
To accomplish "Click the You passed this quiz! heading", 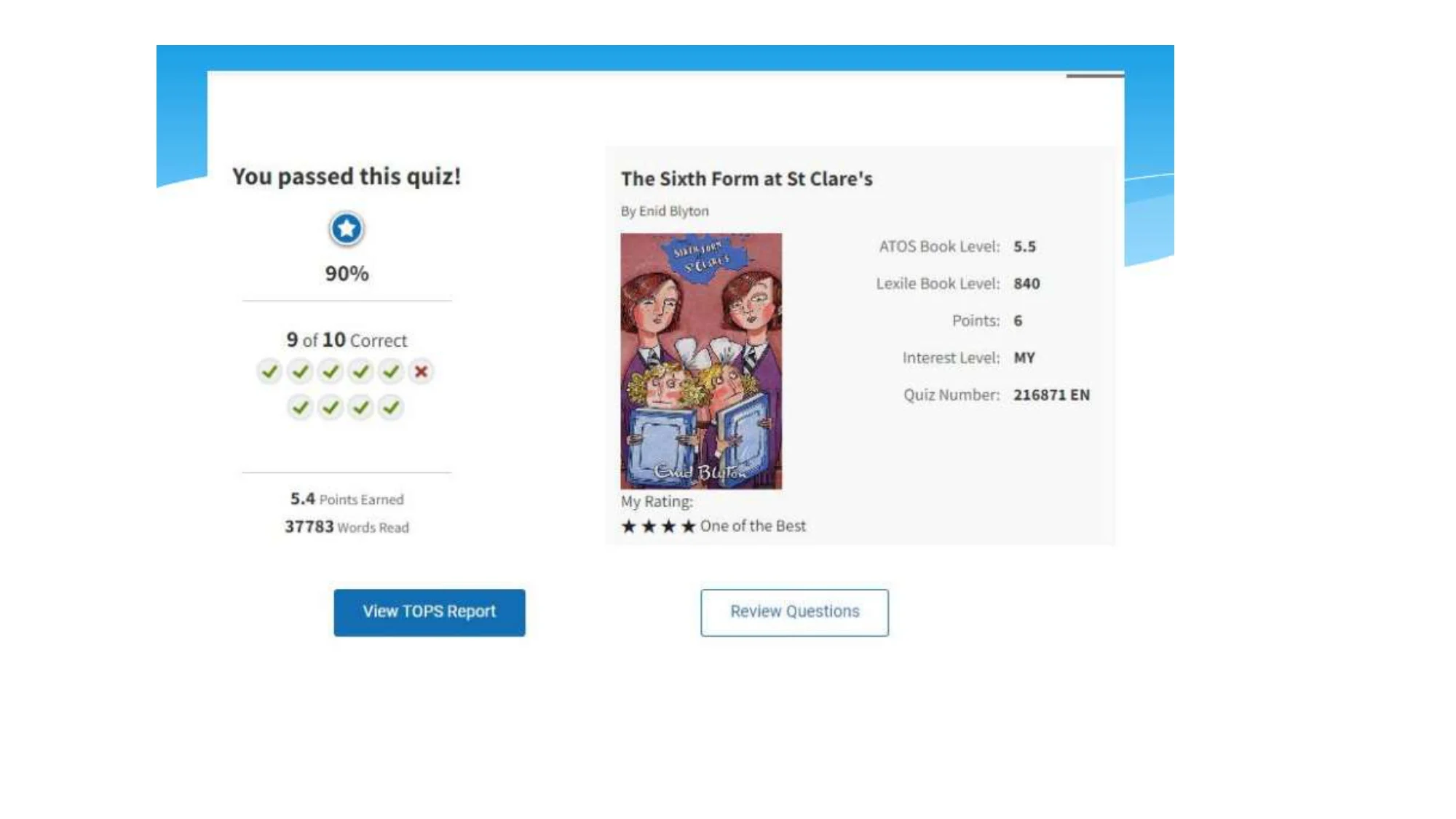I will coord(347,176).
